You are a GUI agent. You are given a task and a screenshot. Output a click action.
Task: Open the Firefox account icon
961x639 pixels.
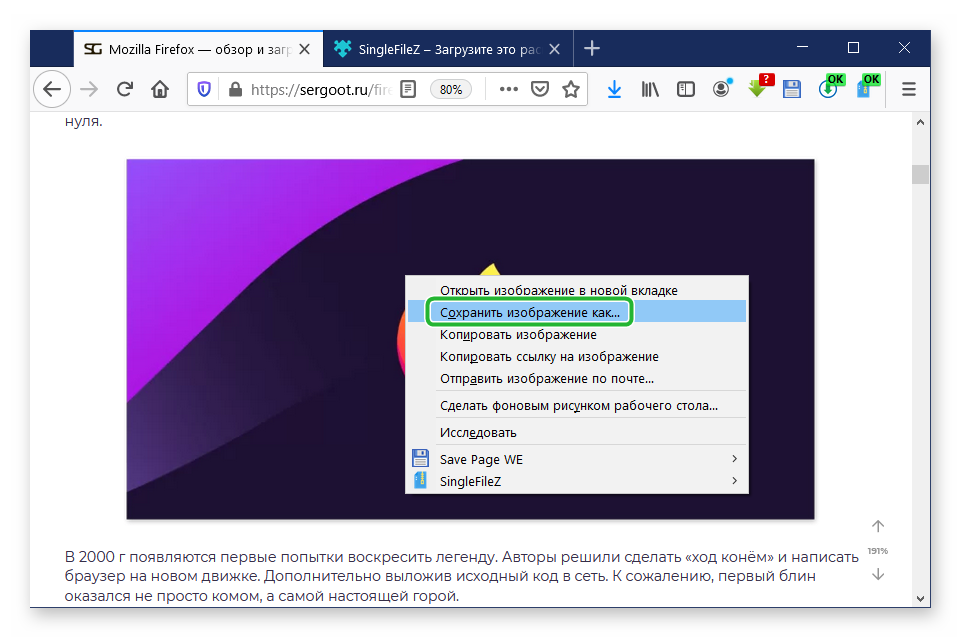[721, 89]
